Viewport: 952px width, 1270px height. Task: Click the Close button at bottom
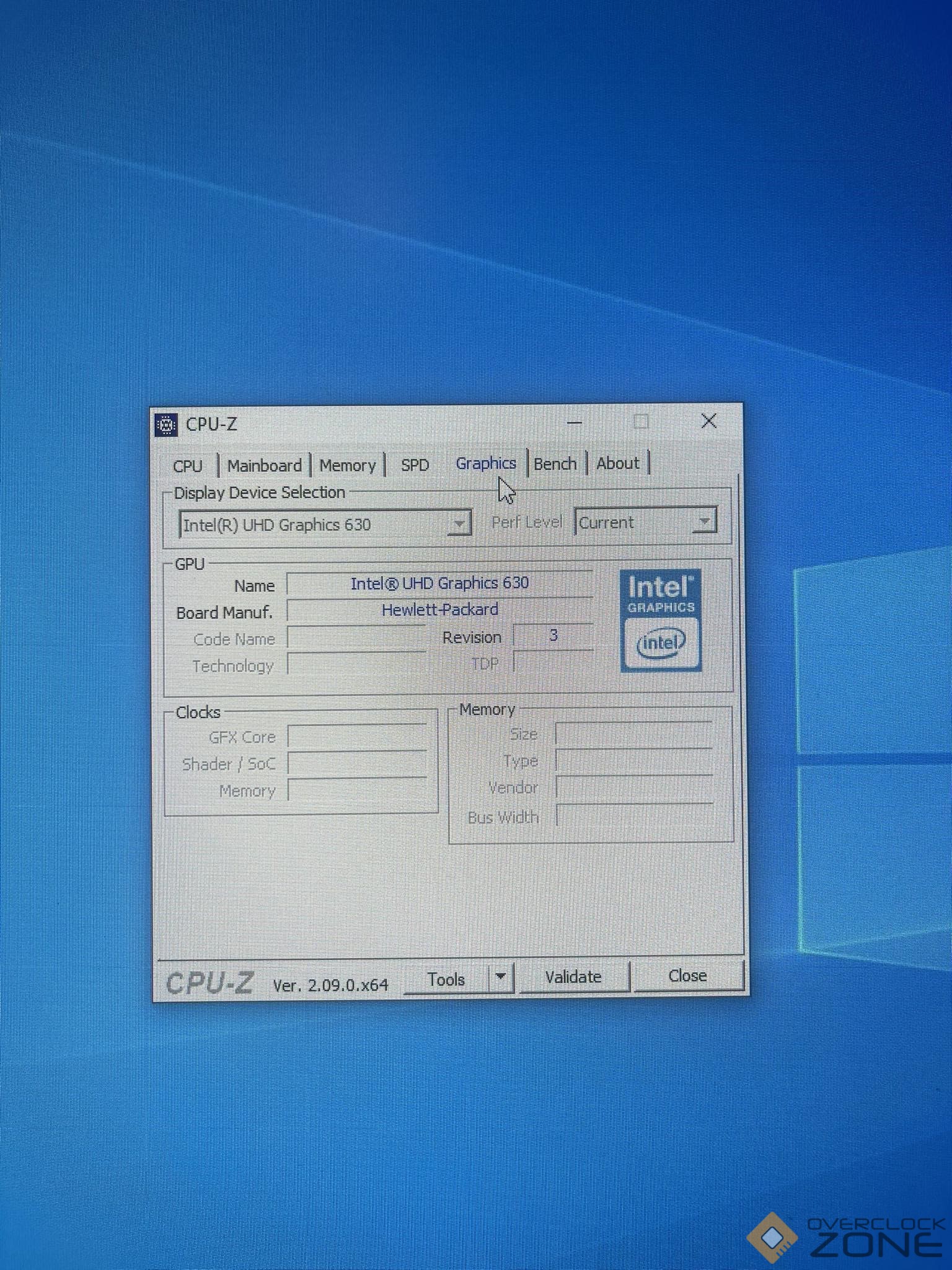(687, 975)
